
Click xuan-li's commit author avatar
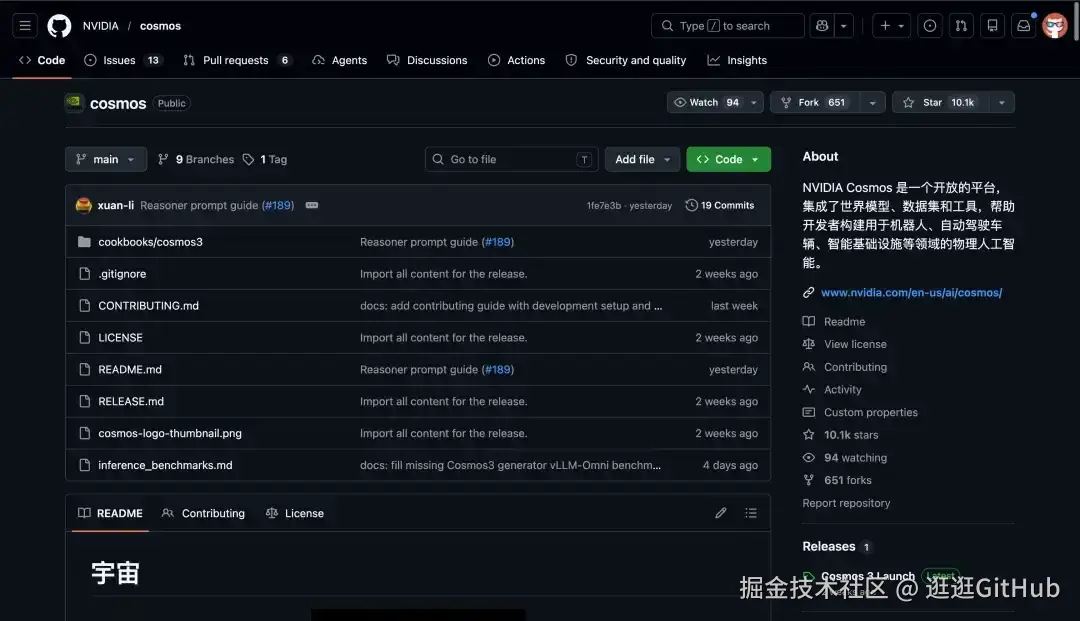[83, 205]
